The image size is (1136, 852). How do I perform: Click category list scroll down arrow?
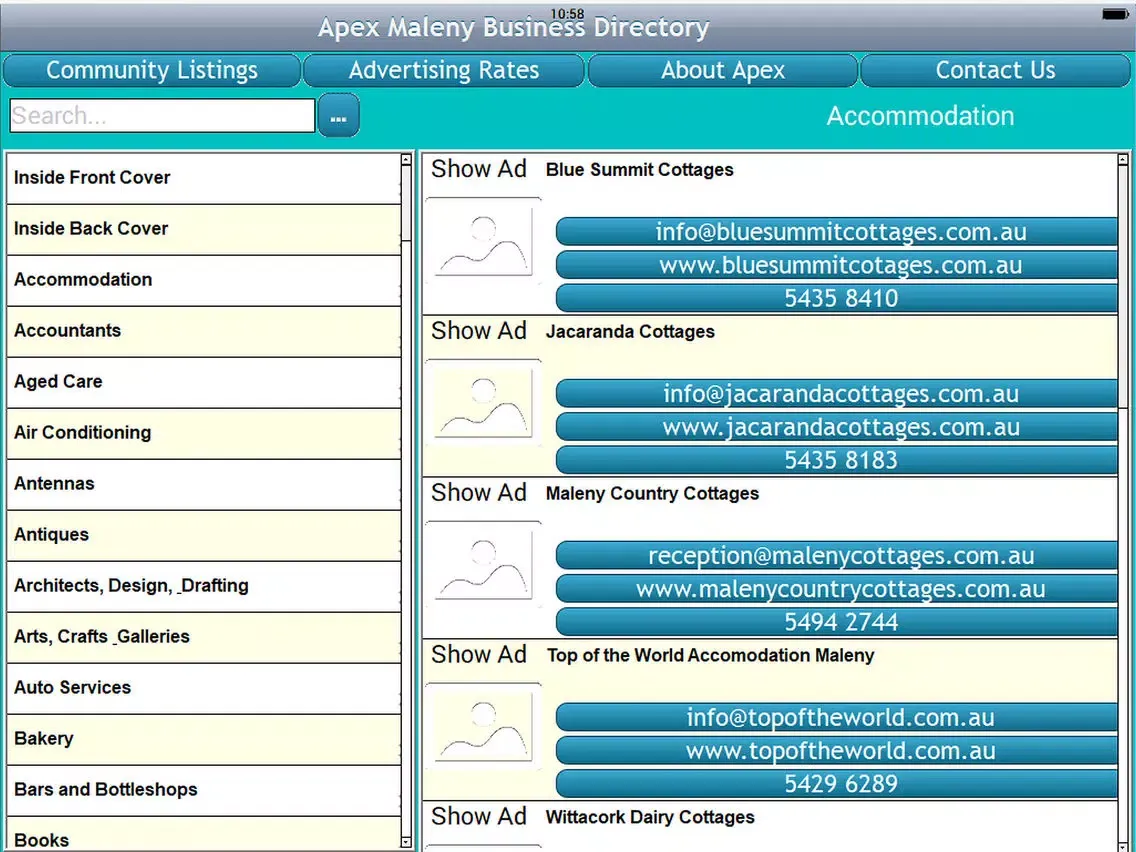406,842
